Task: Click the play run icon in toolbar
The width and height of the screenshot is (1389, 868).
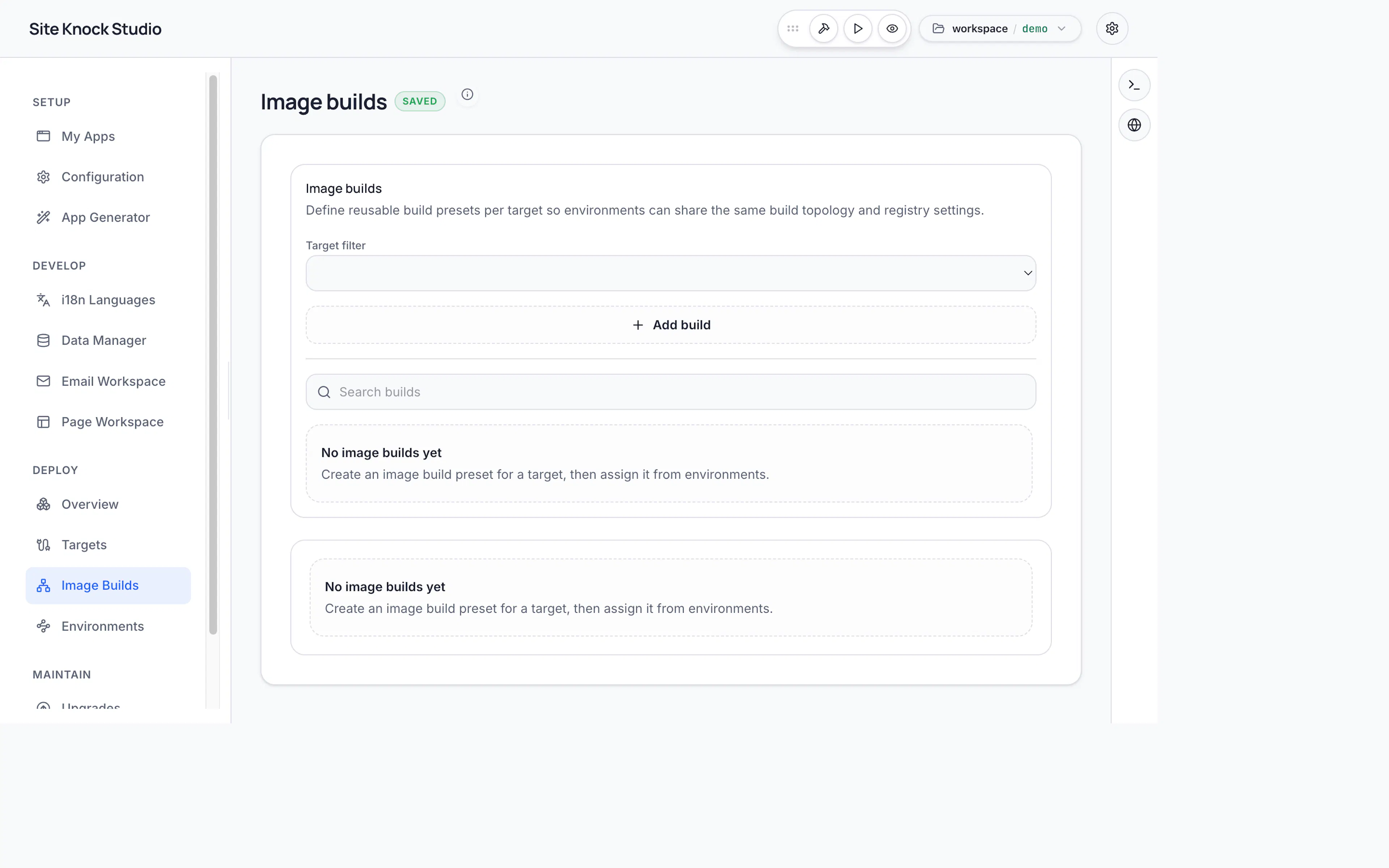Action: tap(858, 29)
